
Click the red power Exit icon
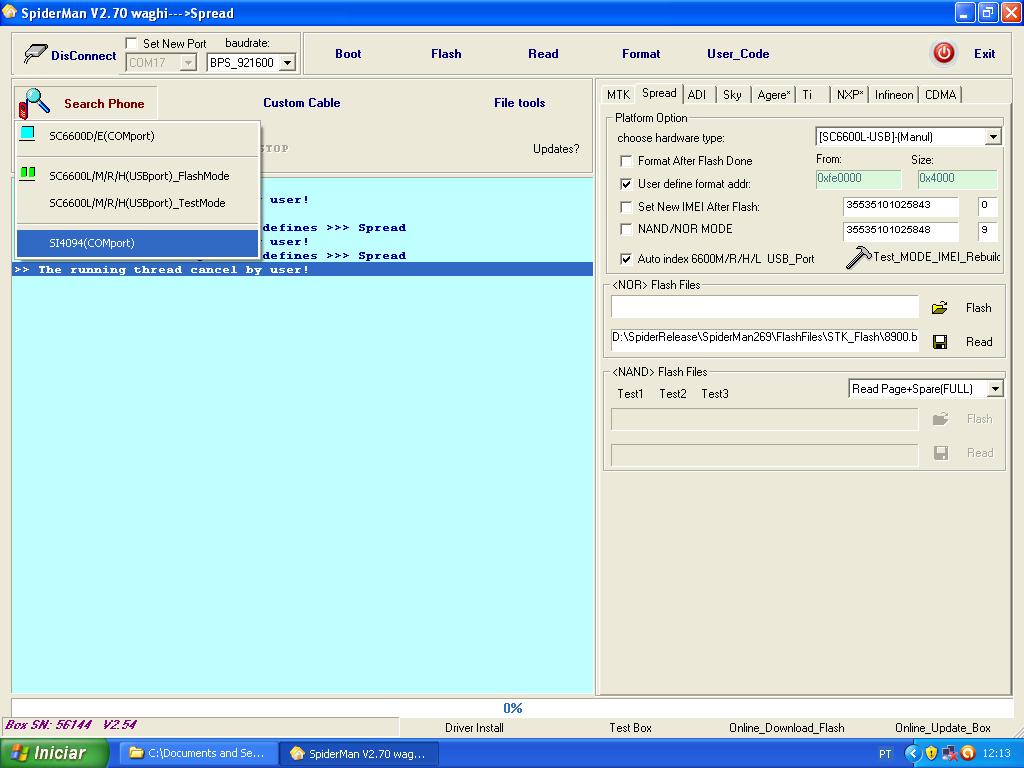click(x=943, y=54)
